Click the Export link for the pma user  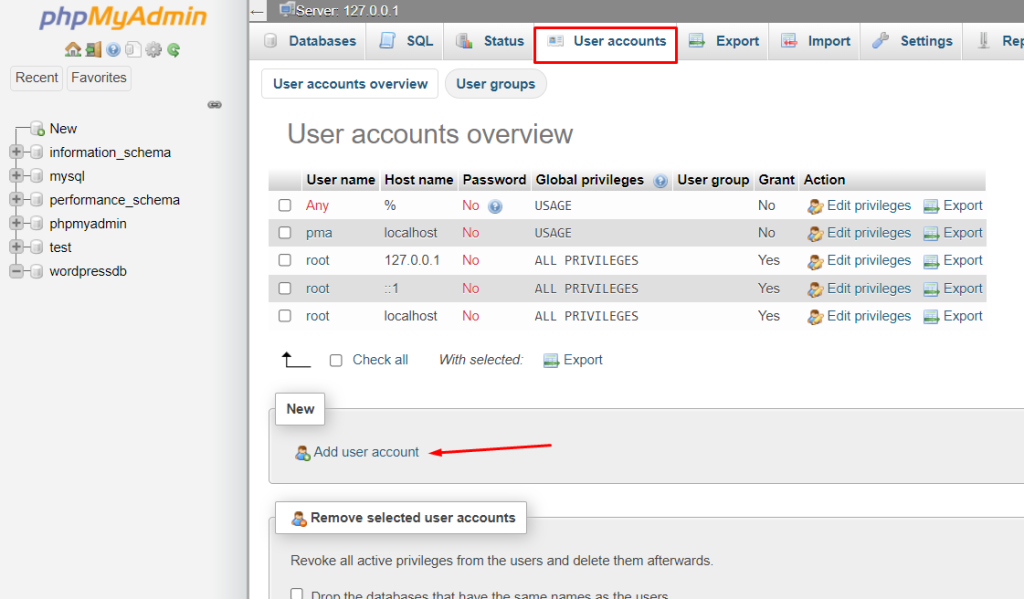(963, 233)
